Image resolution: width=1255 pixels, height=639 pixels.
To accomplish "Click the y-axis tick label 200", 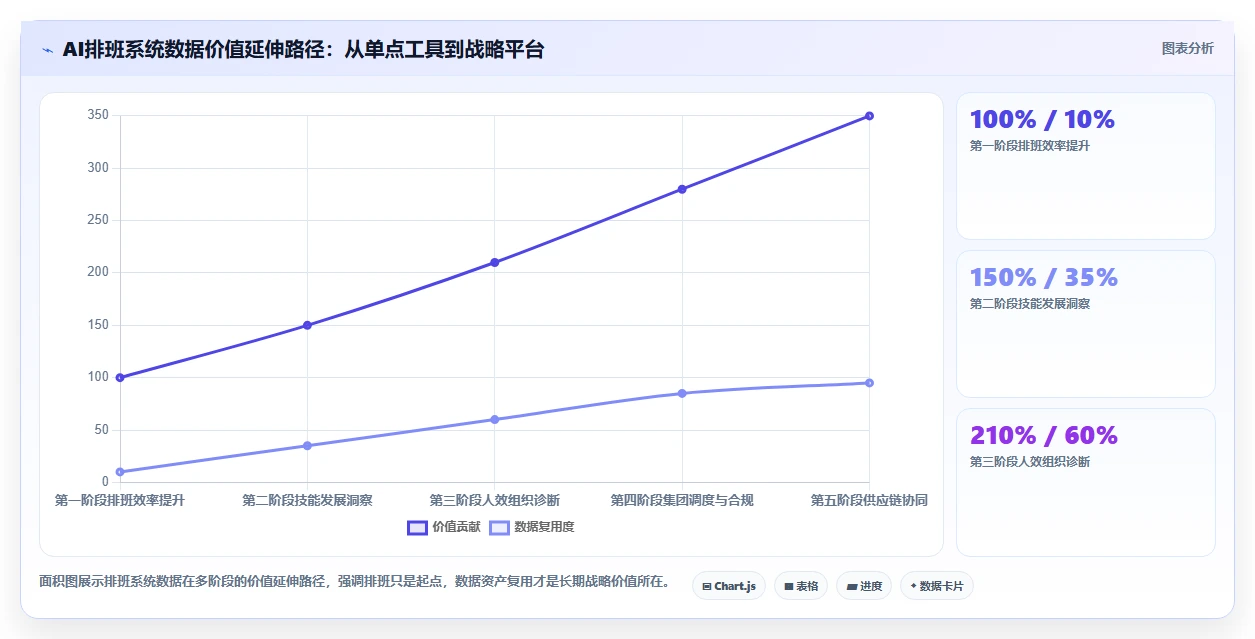I will pos(98,272).
